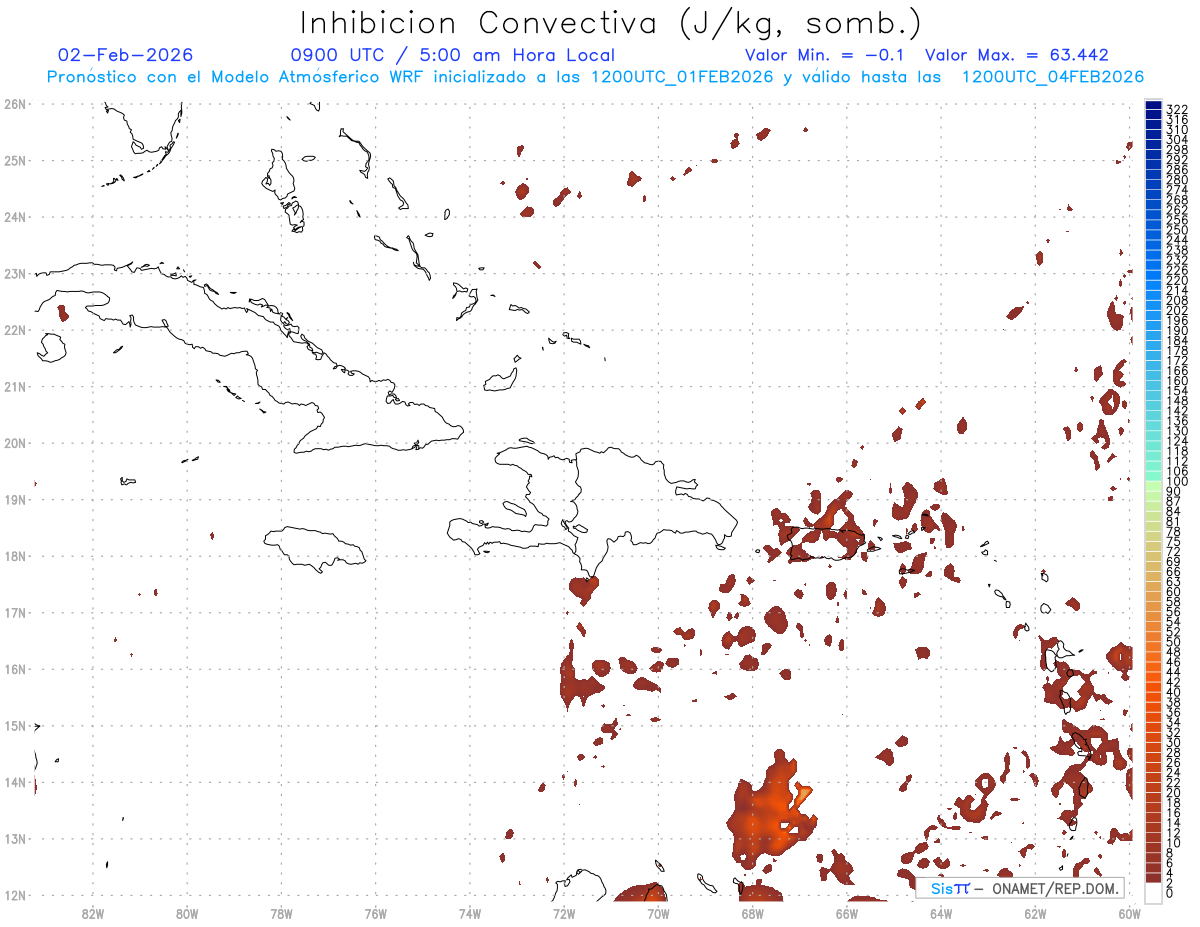Click the 78W longitude label
1200x927 pixels.
point(281,913)
